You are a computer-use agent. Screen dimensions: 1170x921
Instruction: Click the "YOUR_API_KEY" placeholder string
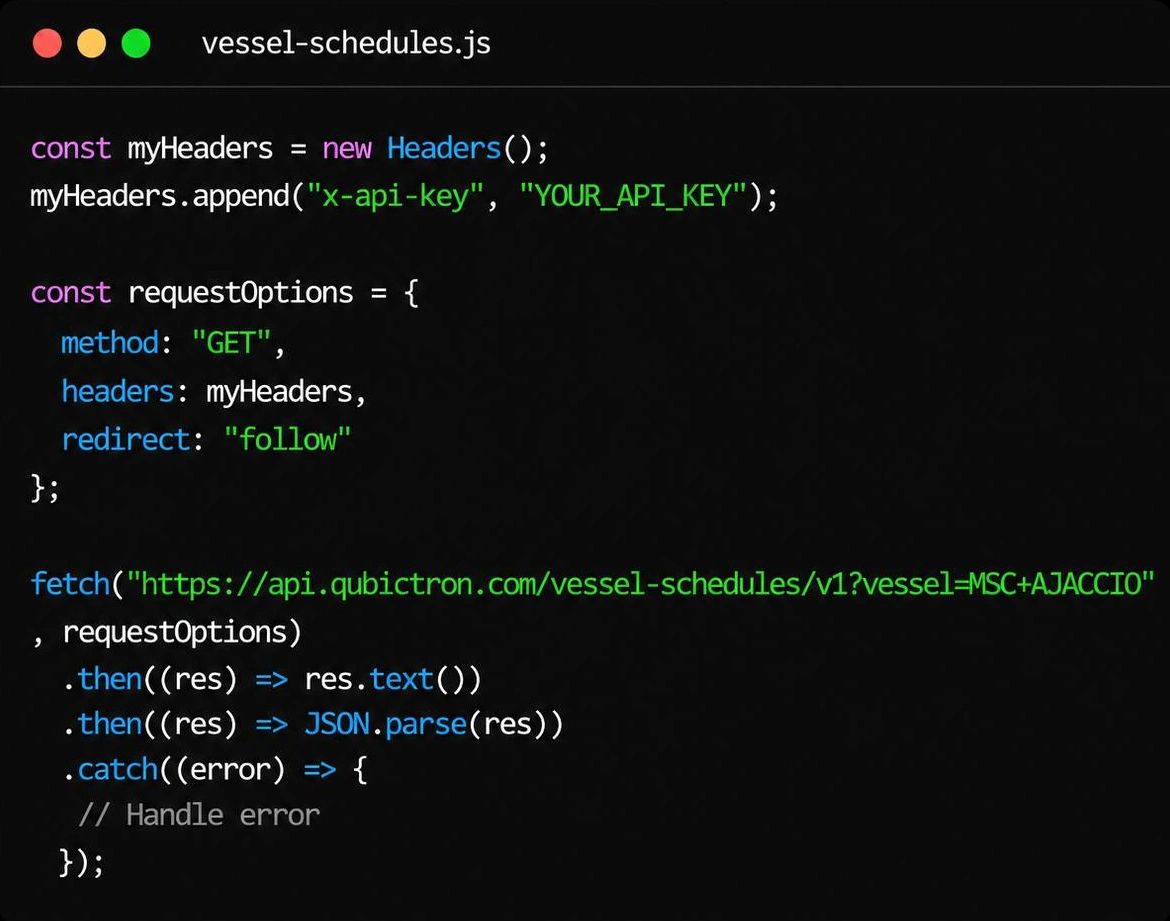633,196
